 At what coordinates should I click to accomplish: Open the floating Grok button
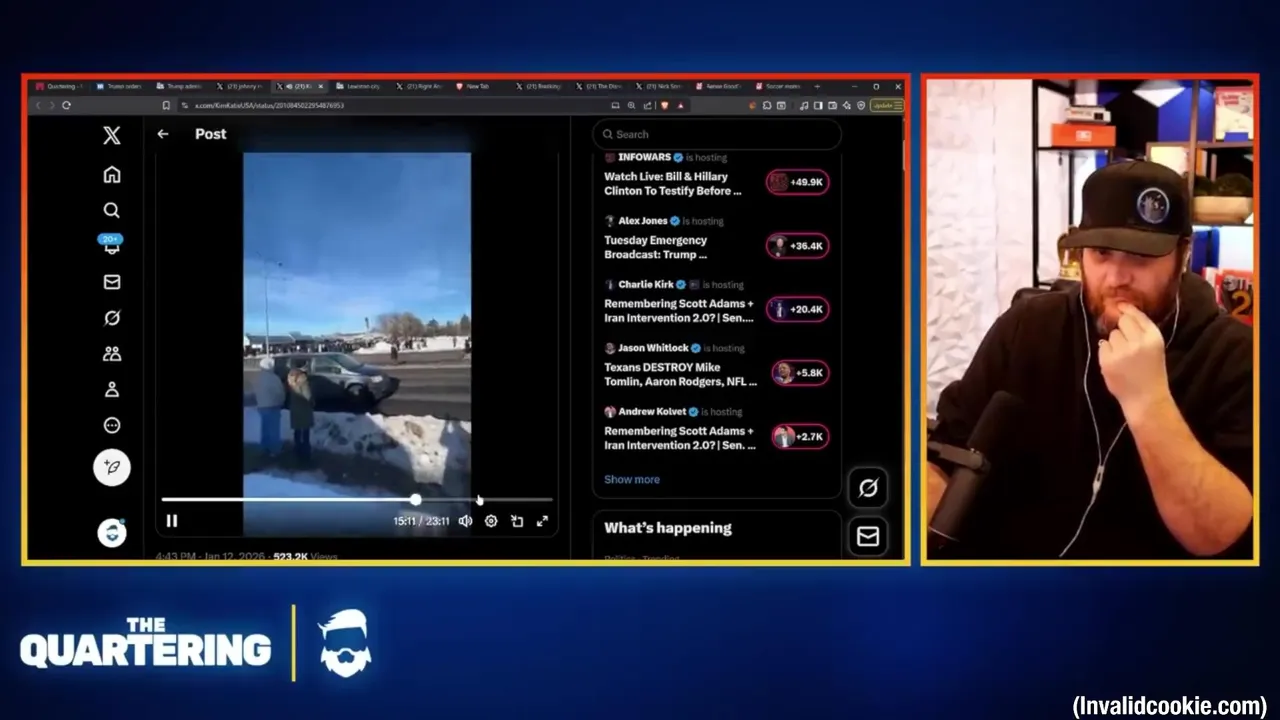click(867, 487)
